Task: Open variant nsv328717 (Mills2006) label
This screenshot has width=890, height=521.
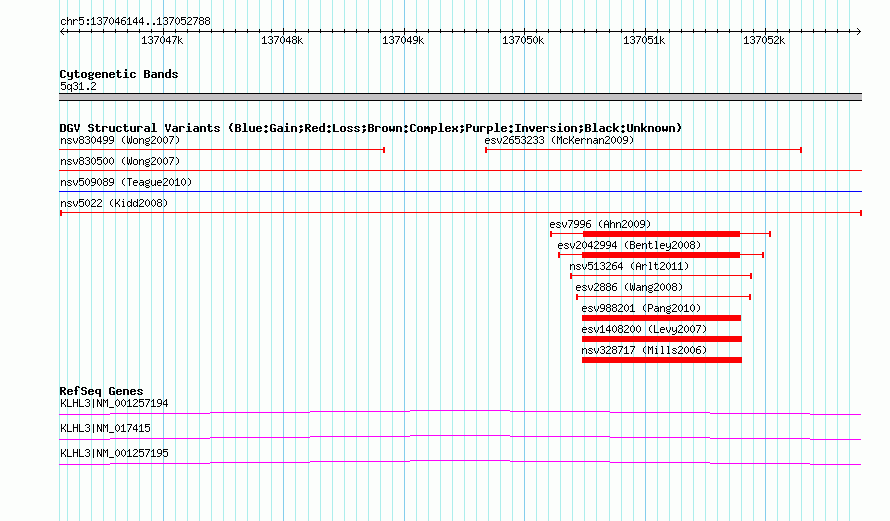Action: click(644, 350)
